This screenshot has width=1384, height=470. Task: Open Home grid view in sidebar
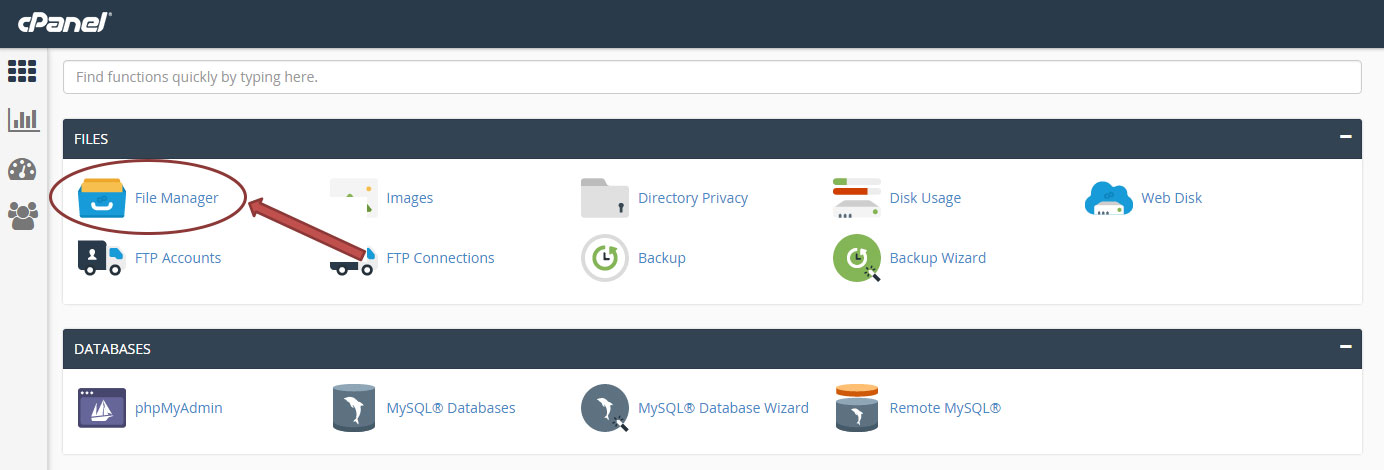coord(22,71)
